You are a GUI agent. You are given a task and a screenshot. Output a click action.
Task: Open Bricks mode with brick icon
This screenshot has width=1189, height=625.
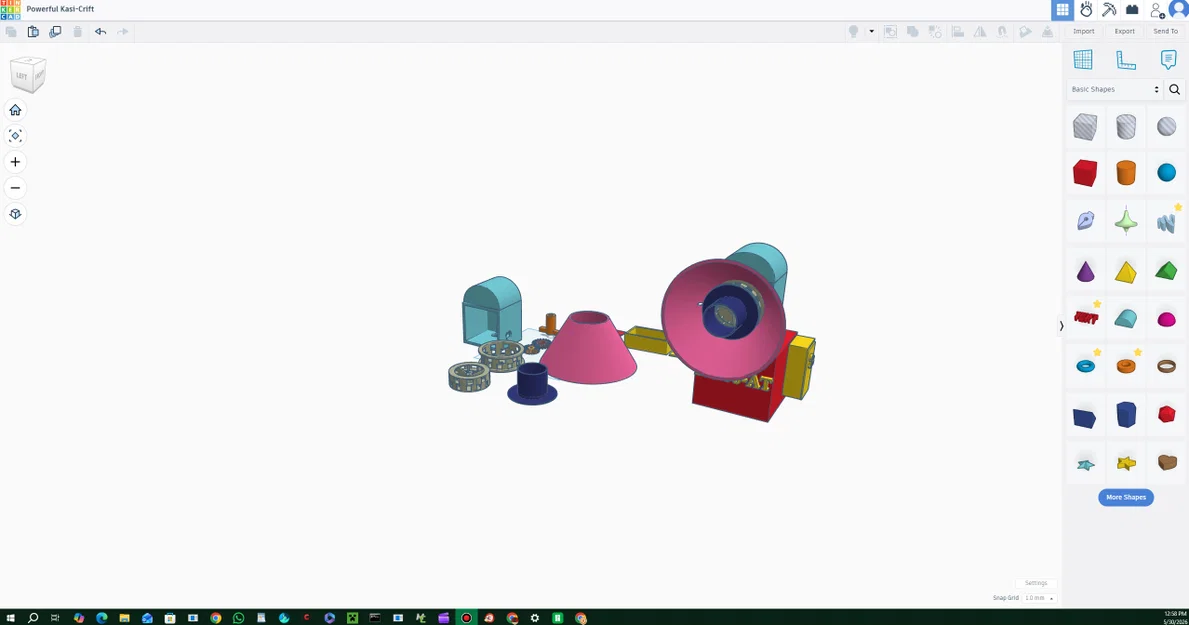(1132, 10)
